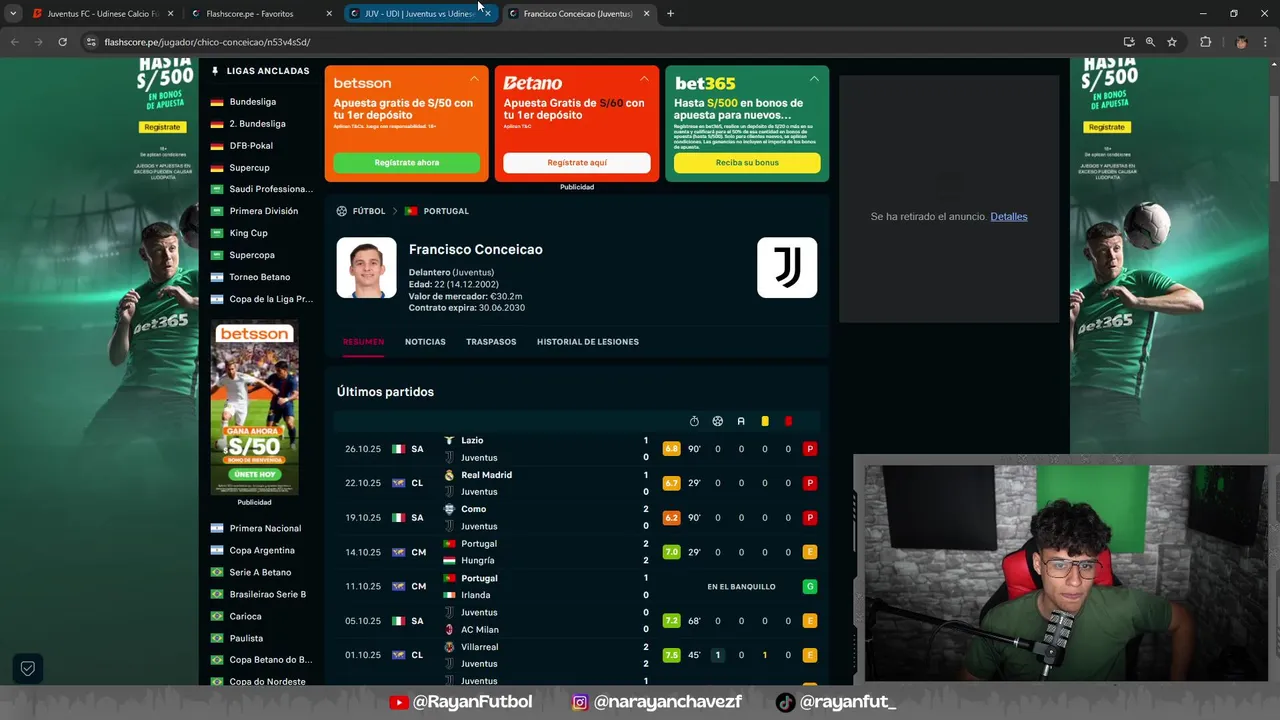Switch to Flashscore.pe - Favoritos browser tab
1280x720 pixels.
pyautogui.click(x=260, y=14)
